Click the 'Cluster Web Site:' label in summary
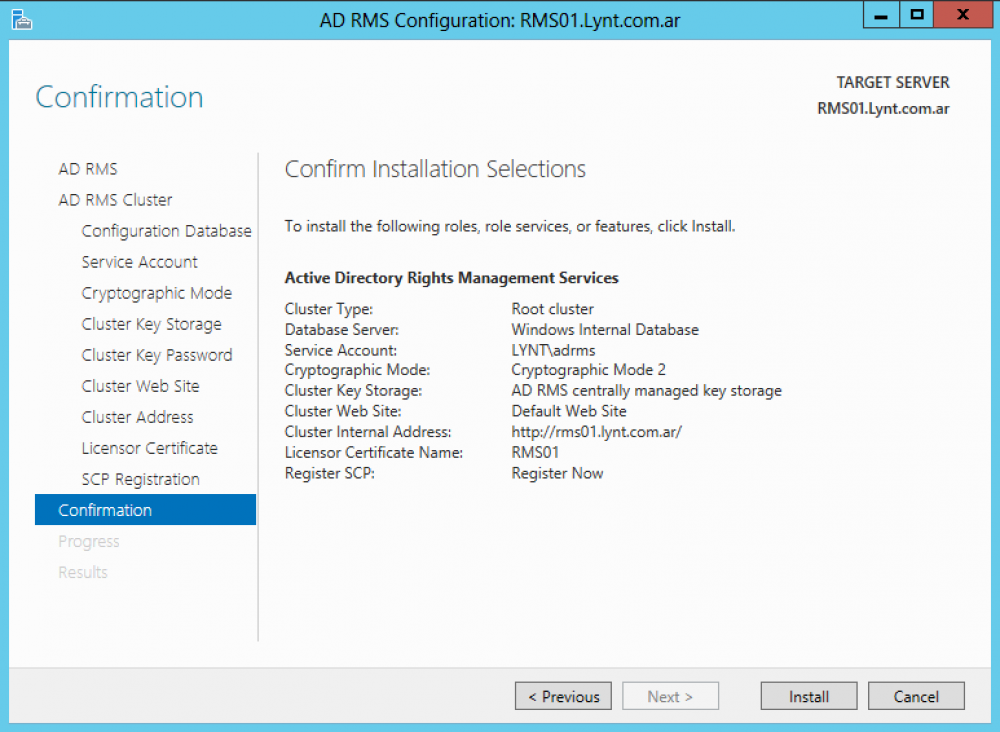Image resolution: width=1000 pixels, height=732 pixels. pos(343,411)
